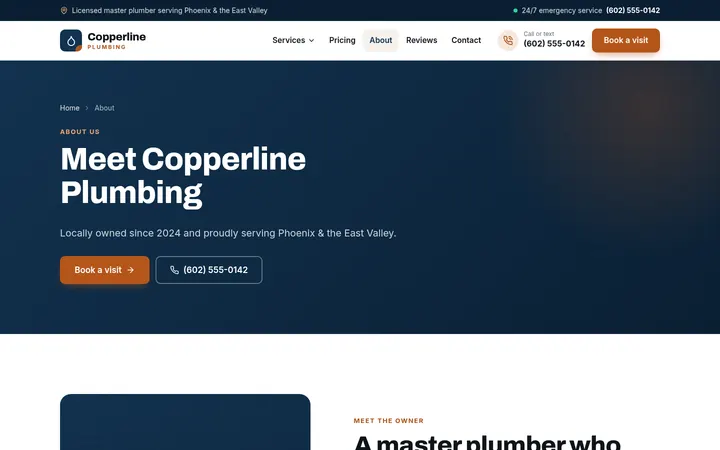Click the 'Call or text' label

(x=539, y=34)
